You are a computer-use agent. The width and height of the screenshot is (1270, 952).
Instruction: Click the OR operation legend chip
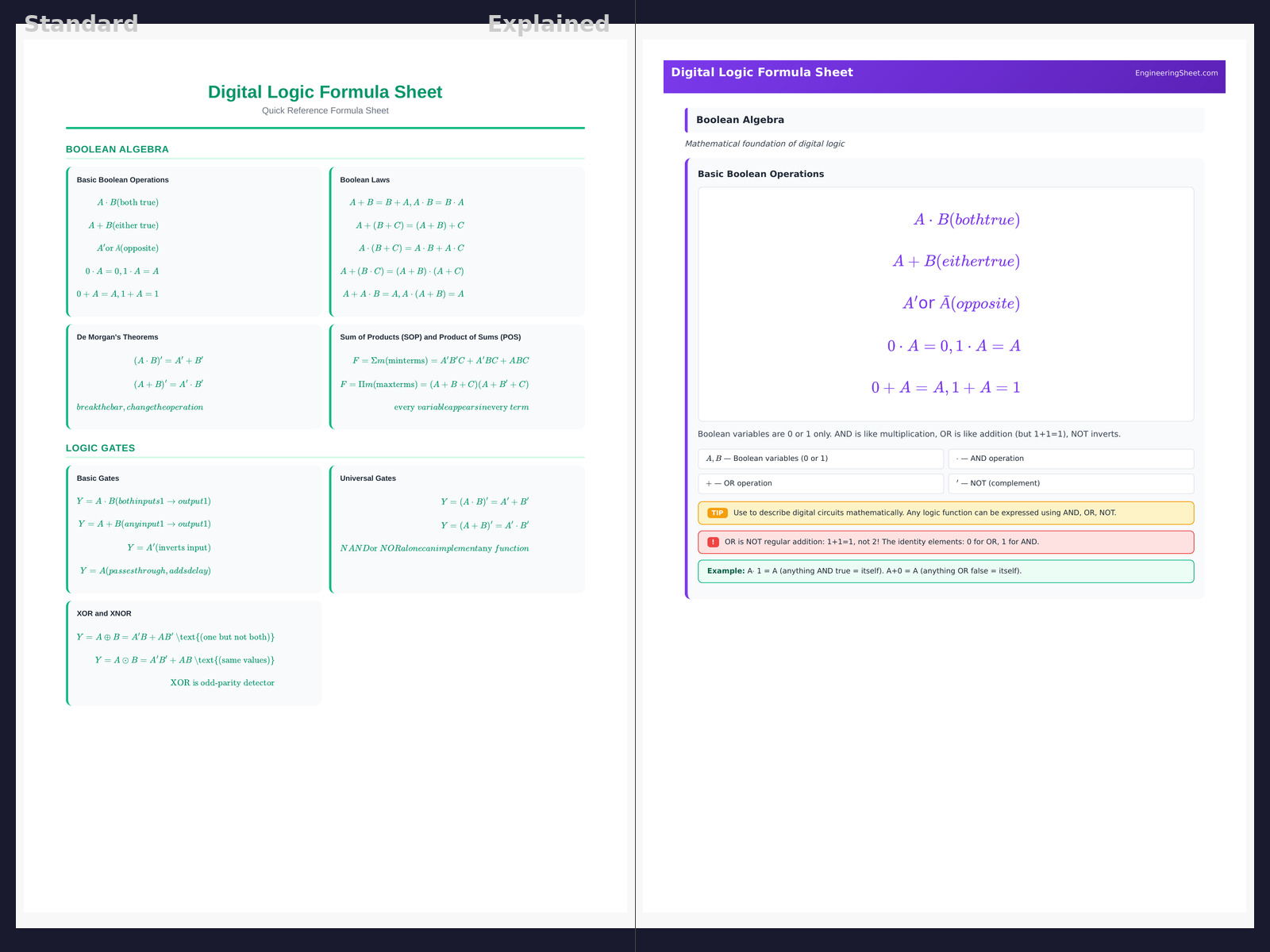(820, 483)
